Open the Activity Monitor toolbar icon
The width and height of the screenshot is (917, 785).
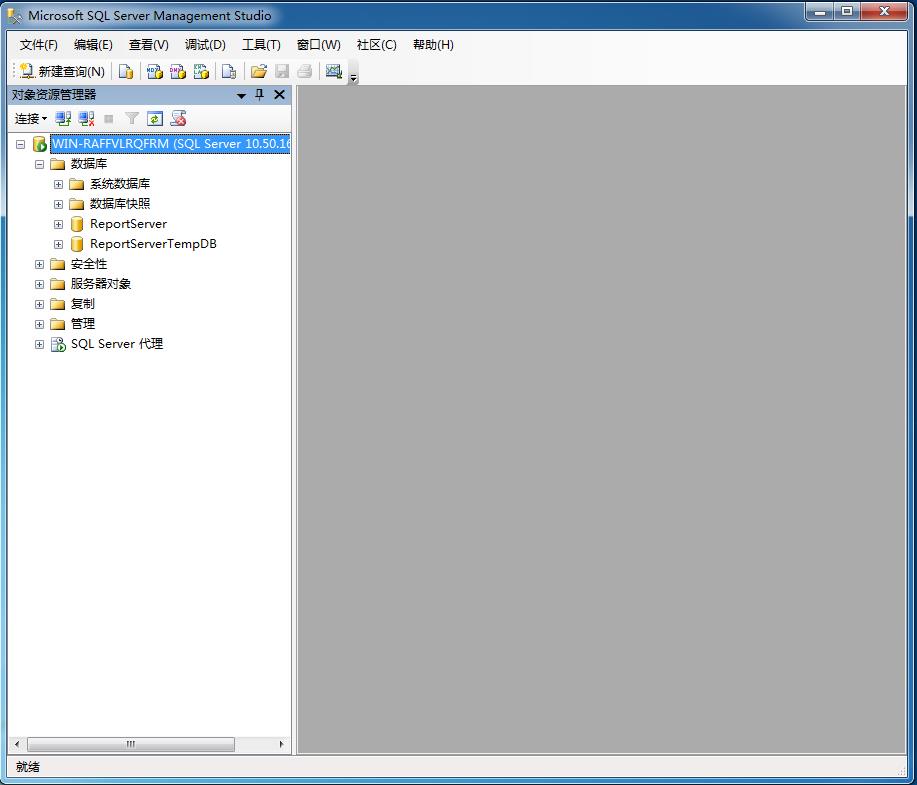[x=334, y=71]
